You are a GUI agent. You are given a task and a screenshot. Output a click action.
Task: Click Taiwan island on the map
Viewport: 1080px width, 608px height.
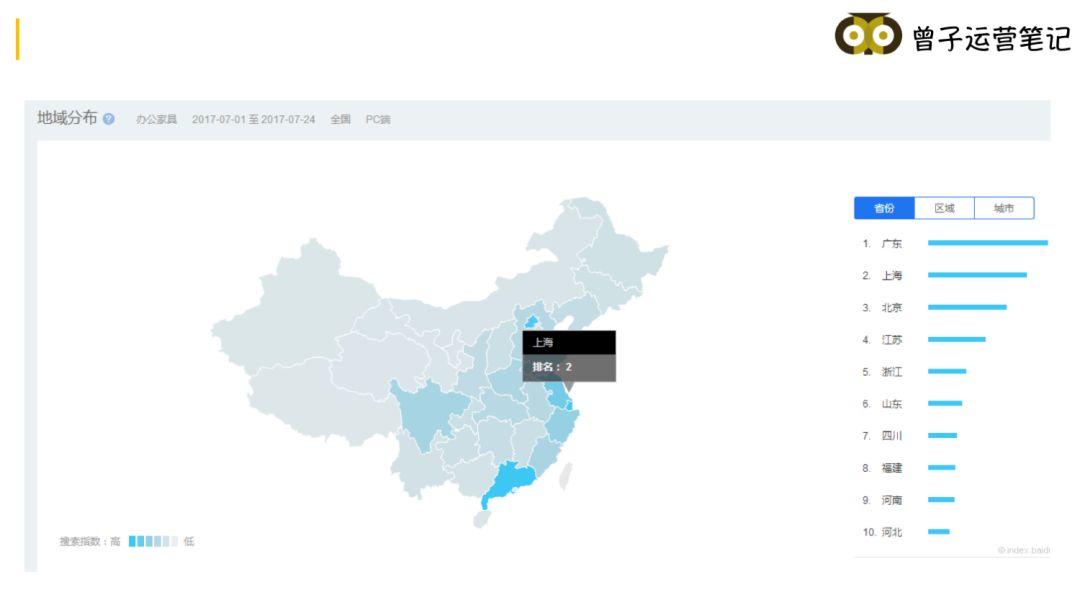(x=565, y=476)
